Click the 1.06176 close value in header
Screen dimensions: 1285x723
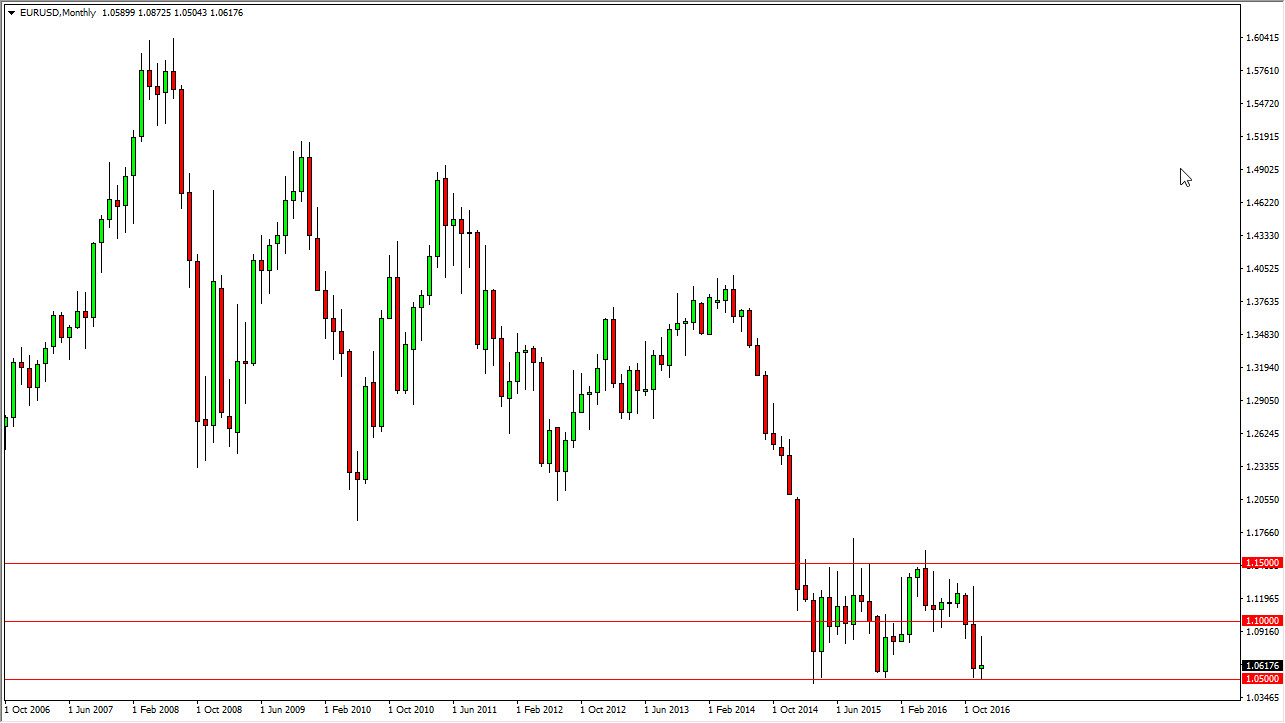(228, 13)
